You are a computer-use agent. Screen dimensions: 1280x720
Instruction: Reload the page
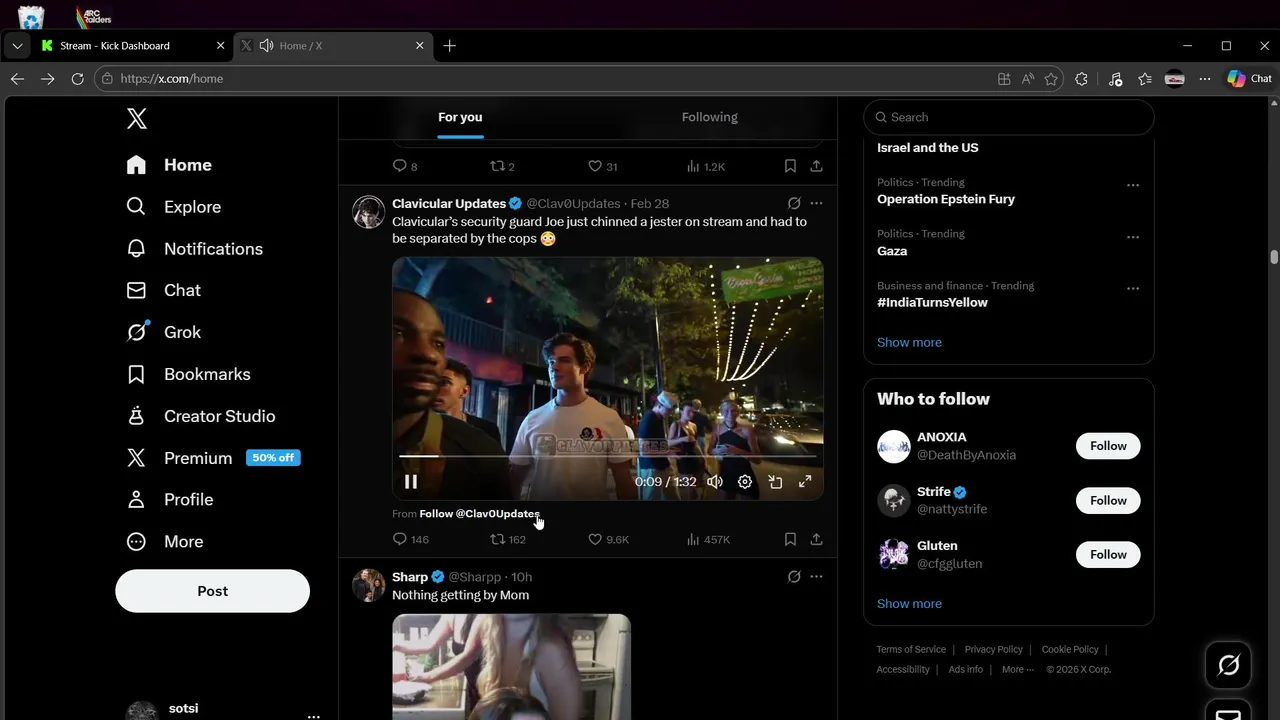tap(77, 79)
